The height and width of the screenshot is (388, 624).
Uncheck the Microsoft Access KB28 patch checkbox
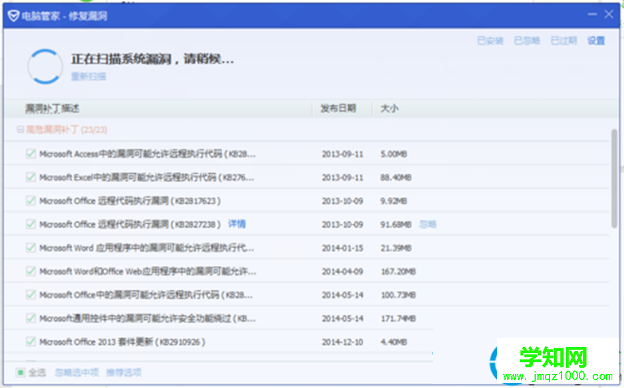(x=31, y=154)
